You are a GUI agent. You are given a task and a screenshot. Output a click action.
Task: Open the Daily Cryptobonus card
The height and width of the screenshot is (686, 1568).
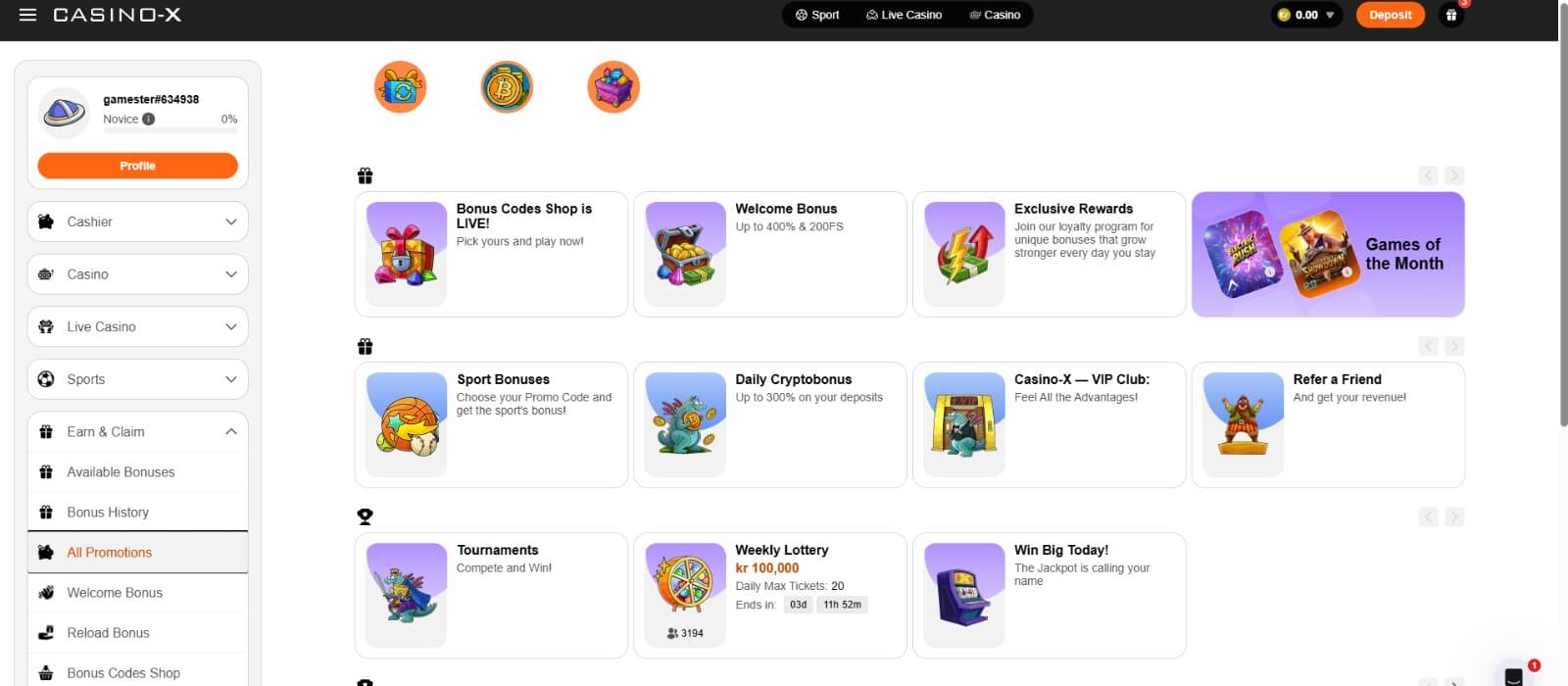tap(770, 425)
